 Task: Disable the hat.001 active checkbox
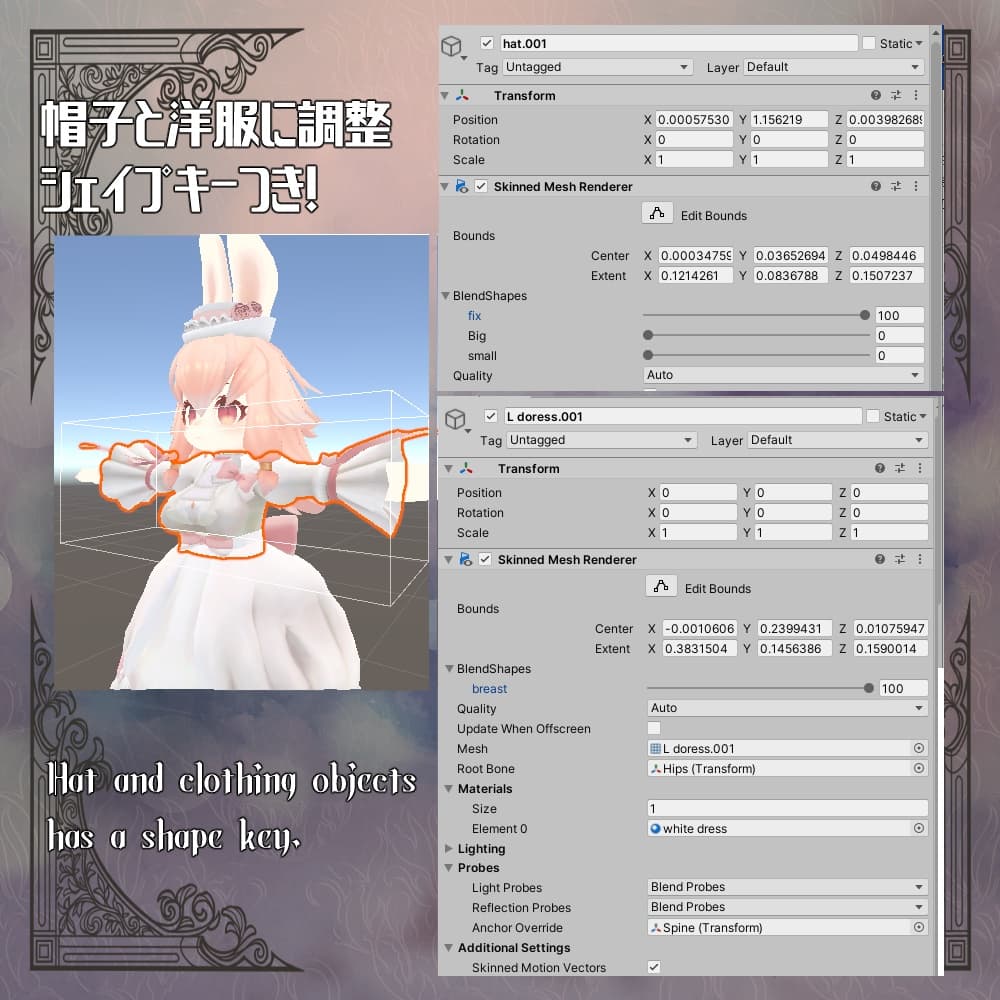point(485,42)
